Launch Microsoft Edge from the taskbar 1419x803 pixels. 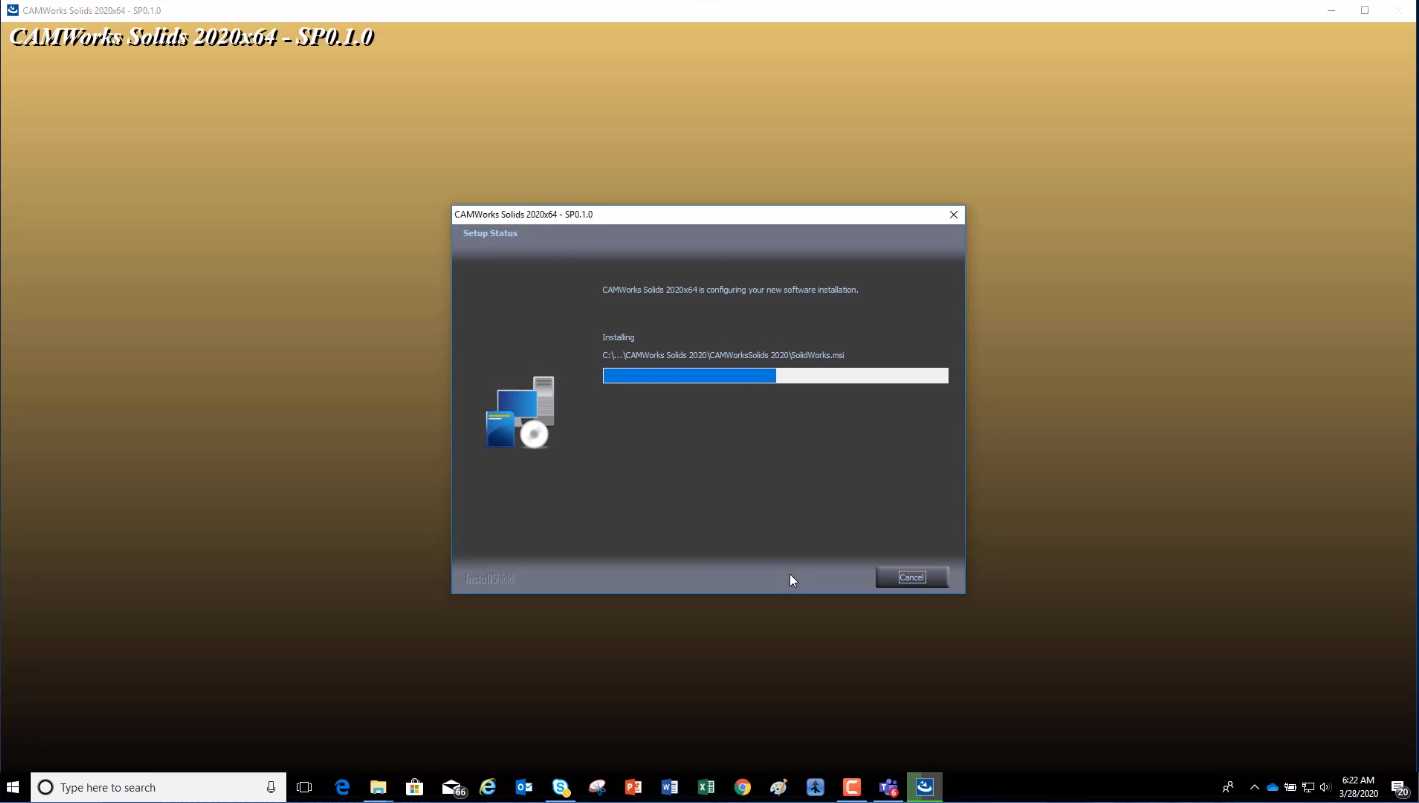pyautogui.click(x=342, y=787)
